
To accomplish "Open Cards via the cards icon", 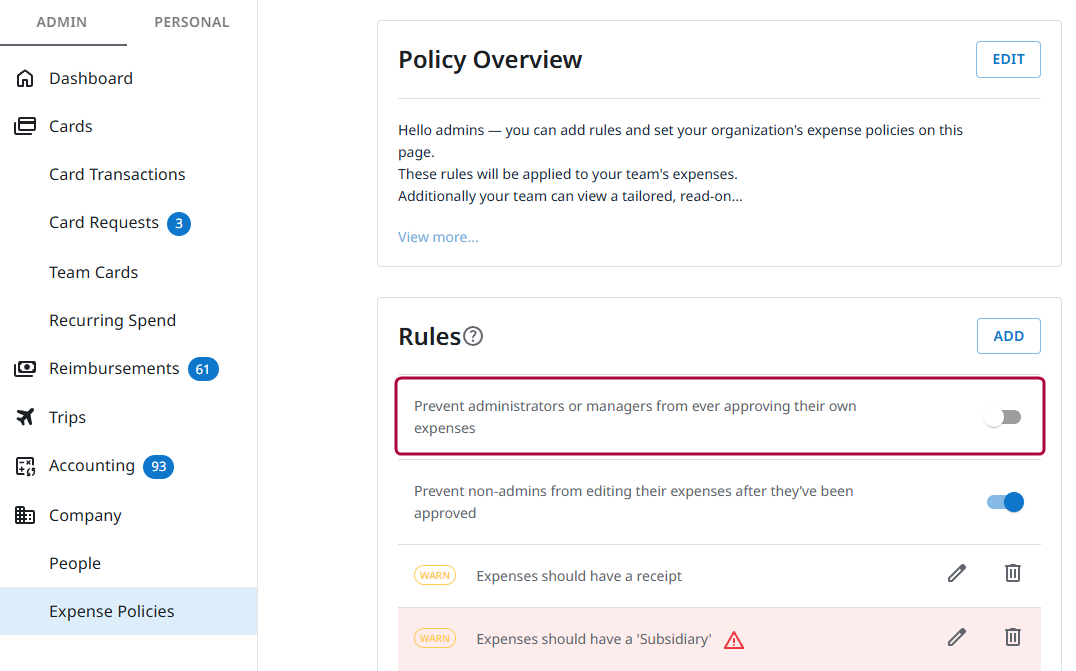I will (x=24, y=125).
